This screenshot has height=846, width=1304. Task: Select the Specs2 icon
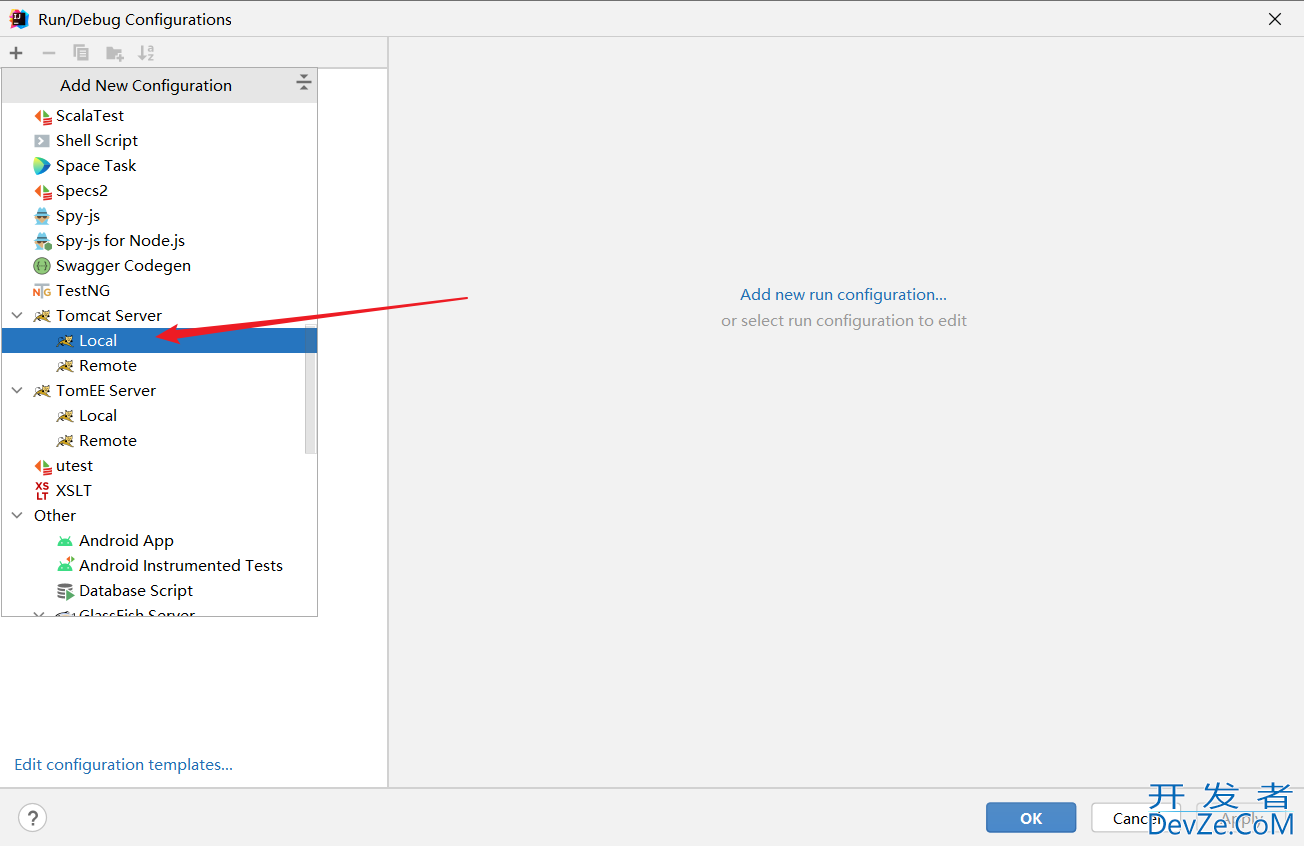point(42,191)
